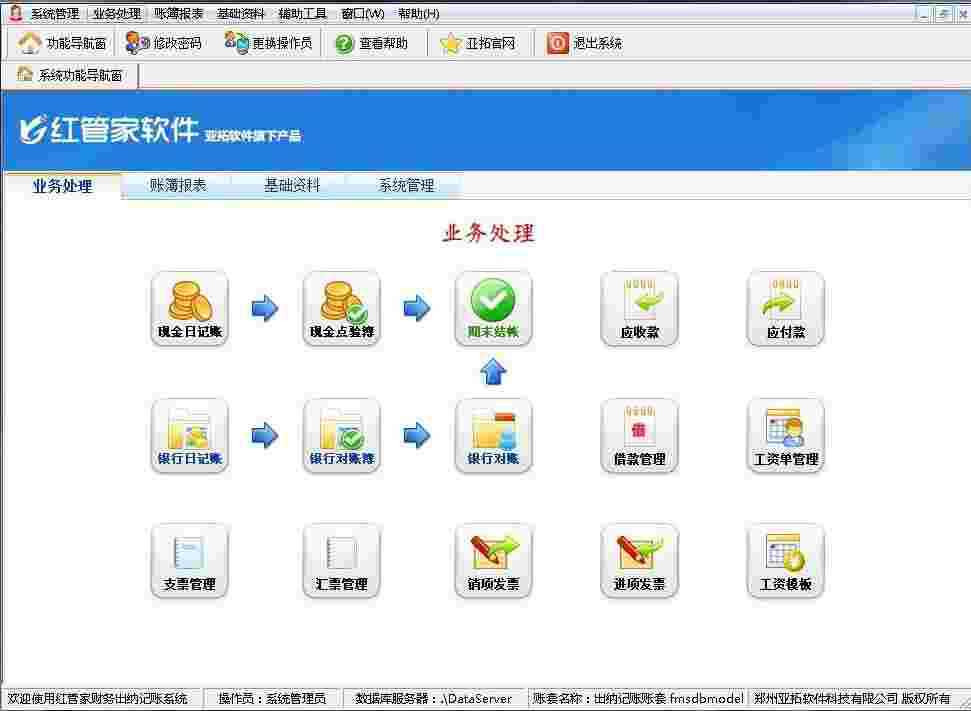The image size is (971, 711).
Task: Open 现金点验簿 cash verification book
Action: click(341, 308)
